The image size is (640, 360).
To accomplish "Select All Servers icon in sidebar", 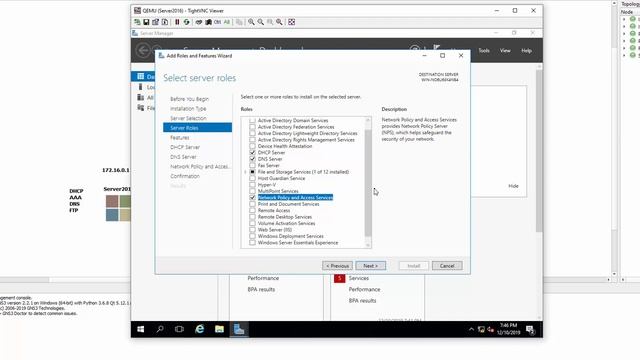I will click(x=141, y=98).
